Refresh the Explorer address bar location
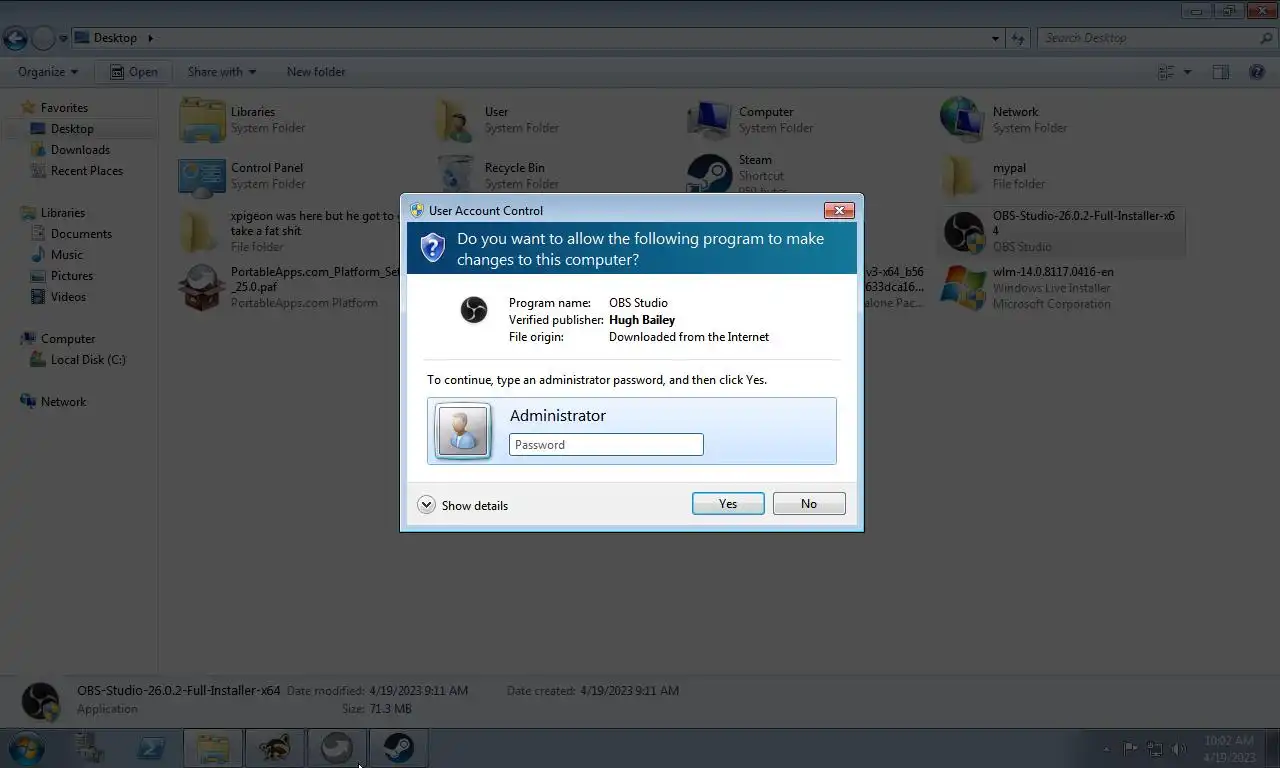 1018,38
